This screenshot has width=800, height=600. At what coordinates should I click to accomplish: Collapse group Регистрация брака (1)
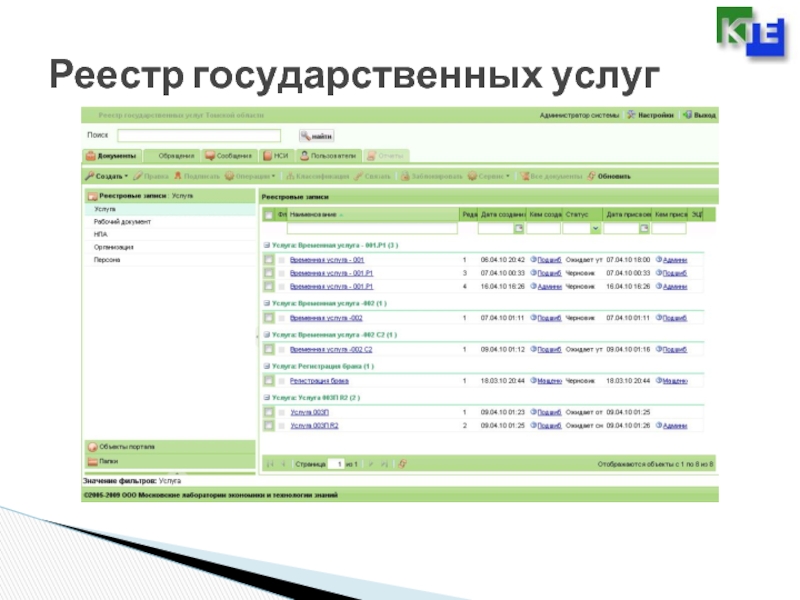(267, 366)
